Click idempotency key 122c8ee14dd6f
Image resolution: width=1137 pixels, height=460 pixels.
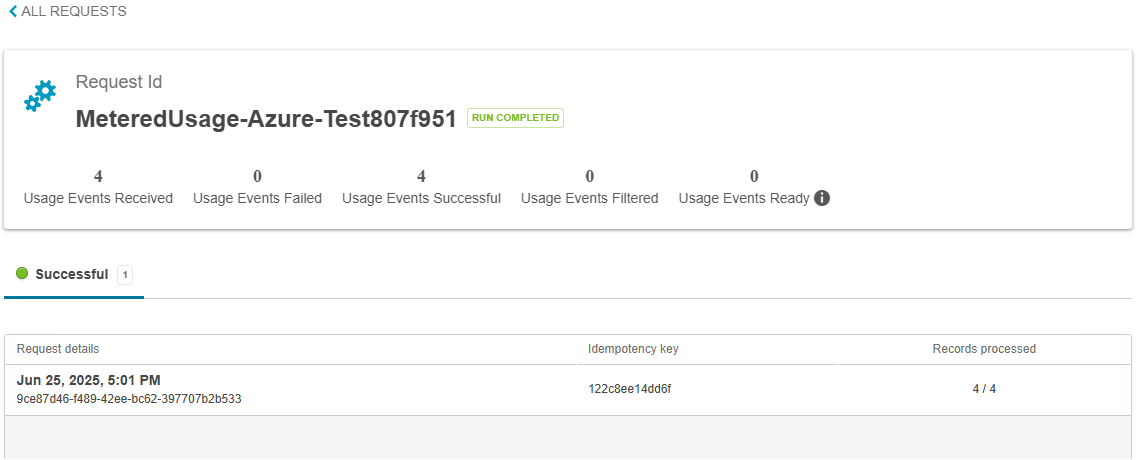tap(629, 389)
